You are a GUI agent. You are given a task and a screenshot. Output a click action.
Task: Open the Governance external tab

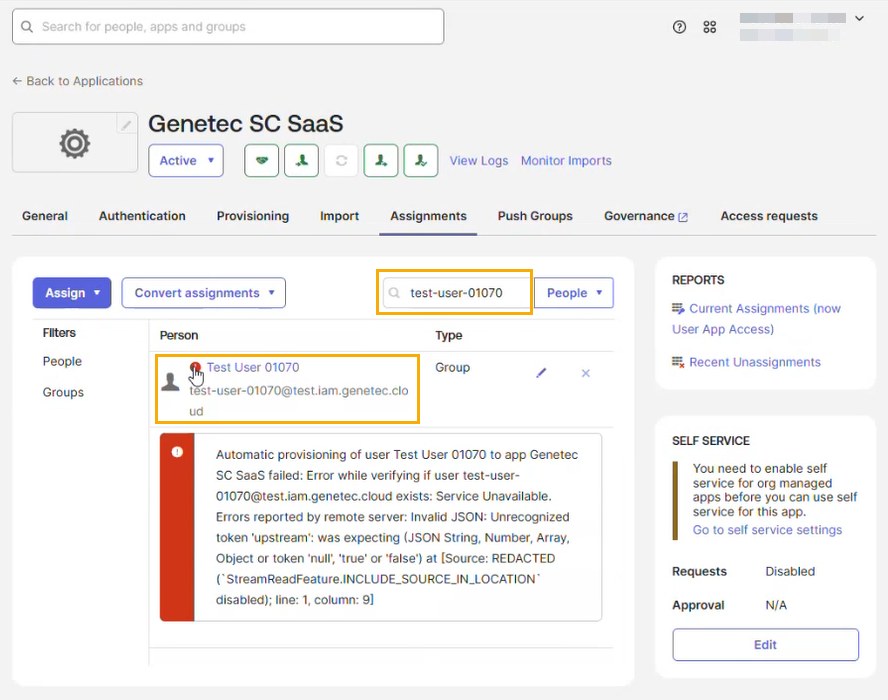646,216
